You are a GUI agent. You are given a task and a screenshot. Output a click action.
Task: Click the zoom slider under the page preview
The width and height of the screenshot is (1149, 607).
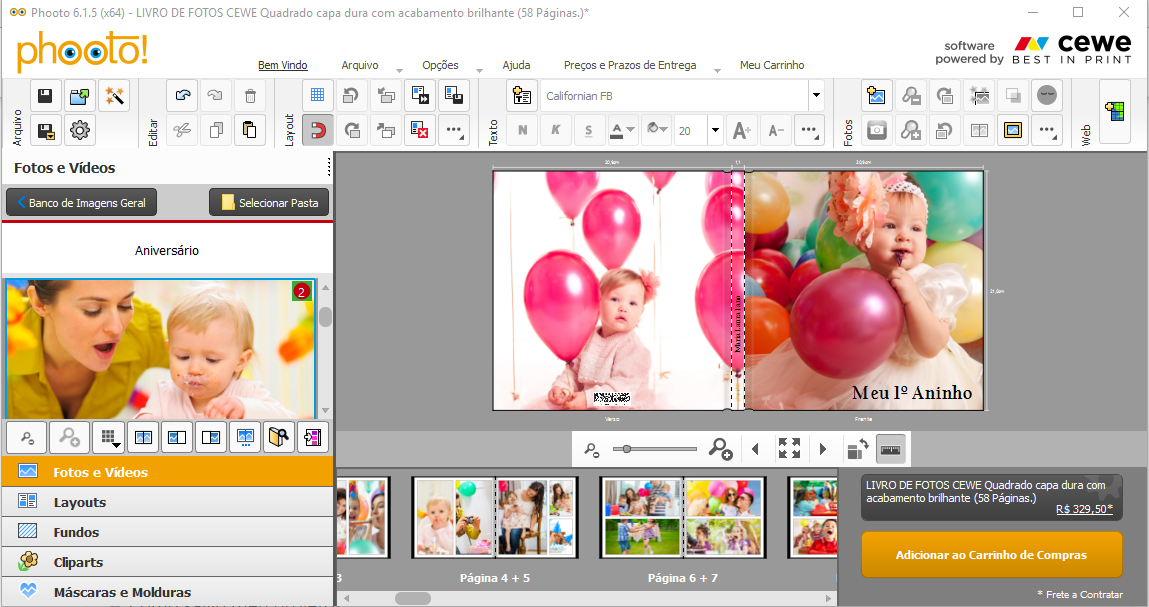[x=655, y=449]
